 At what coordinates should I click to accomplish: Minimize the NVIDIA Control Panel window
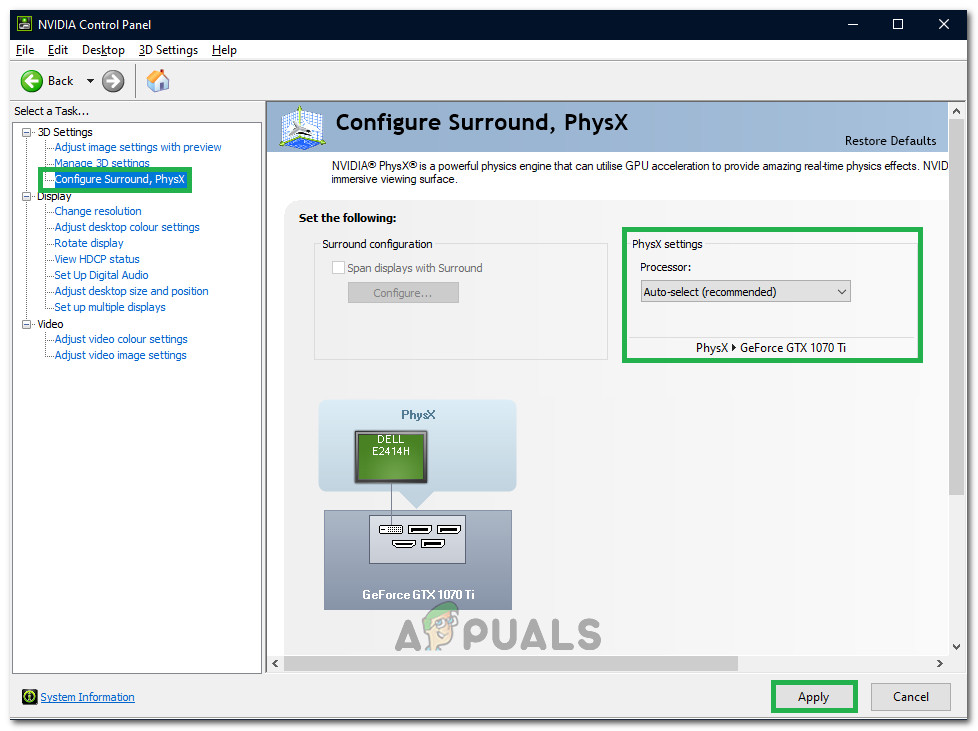tap(853, 24)
